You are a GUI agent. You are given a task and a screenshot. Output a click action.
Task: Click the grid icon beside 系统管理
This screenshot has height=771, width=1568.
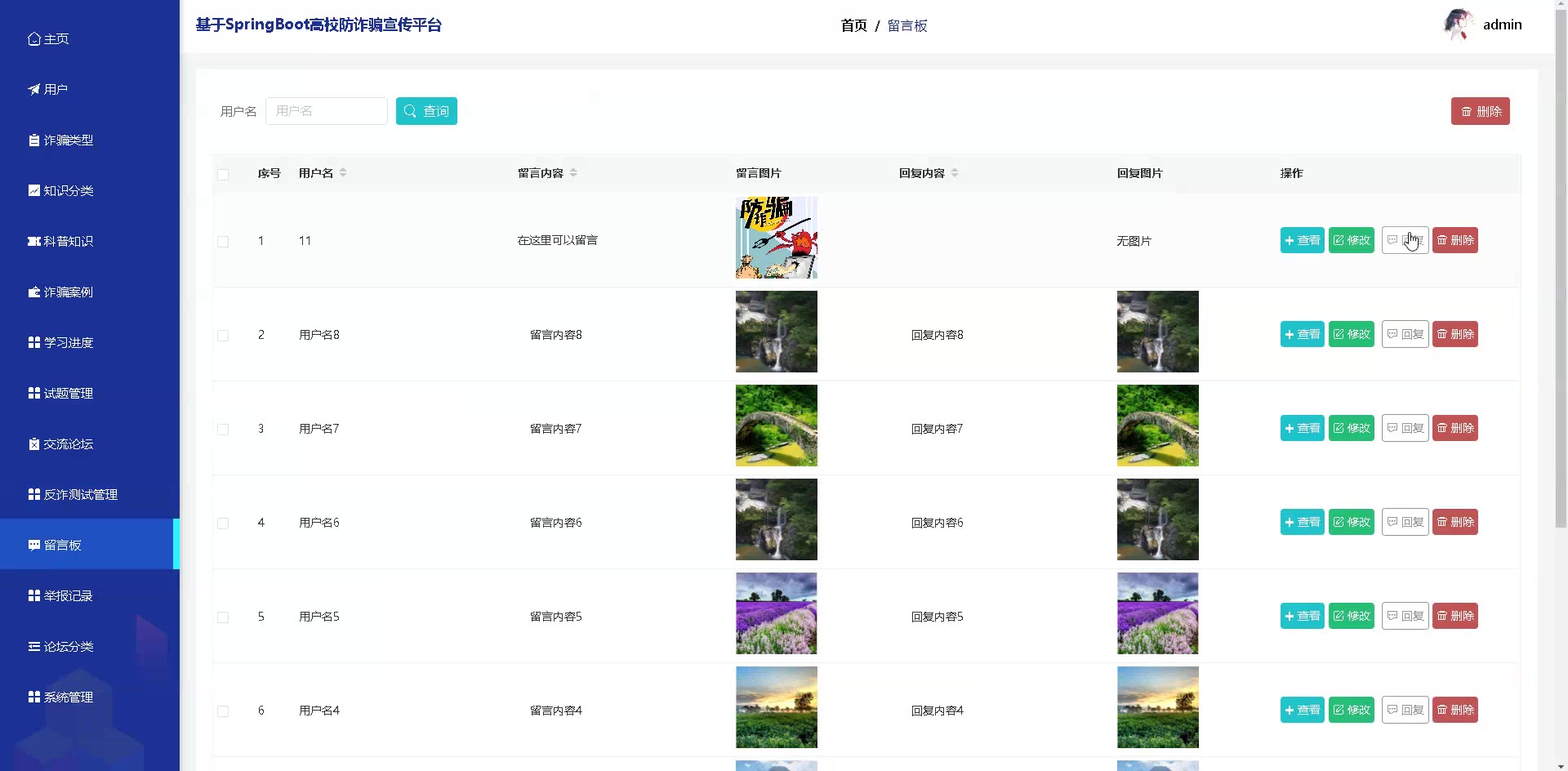click(x=33, y=697)
